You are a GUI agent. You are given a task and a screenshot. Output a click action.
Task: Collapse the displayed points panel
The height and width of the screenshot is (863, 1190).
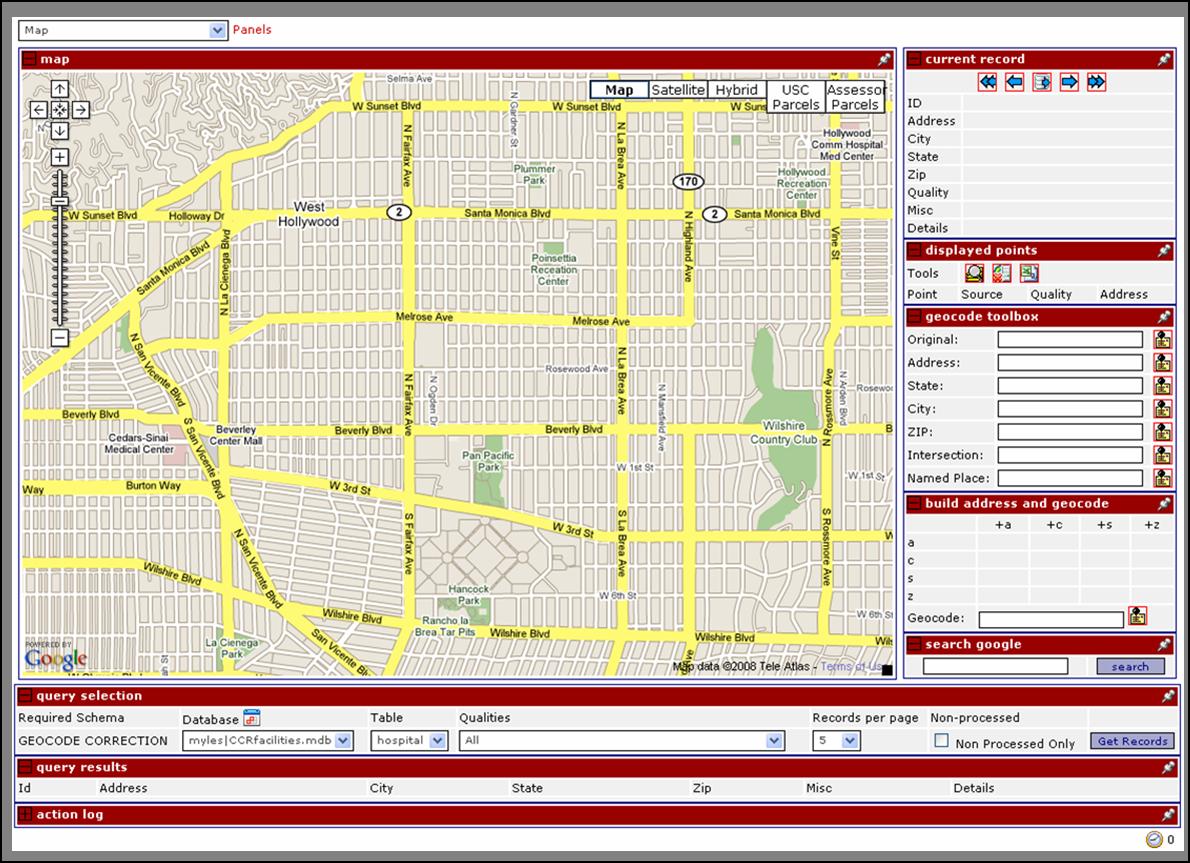pyautogui.click(x=914, y=250)
